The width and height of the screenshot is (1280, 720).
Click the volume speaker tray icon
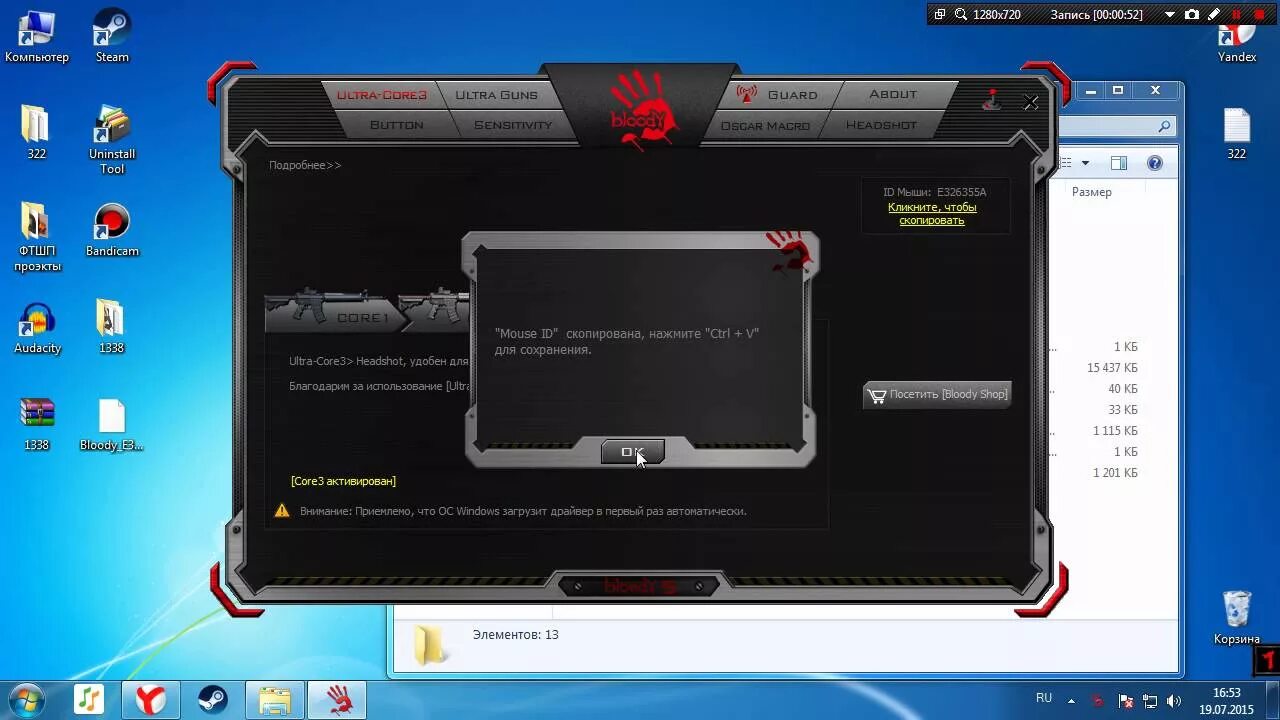coord(1175,700)
